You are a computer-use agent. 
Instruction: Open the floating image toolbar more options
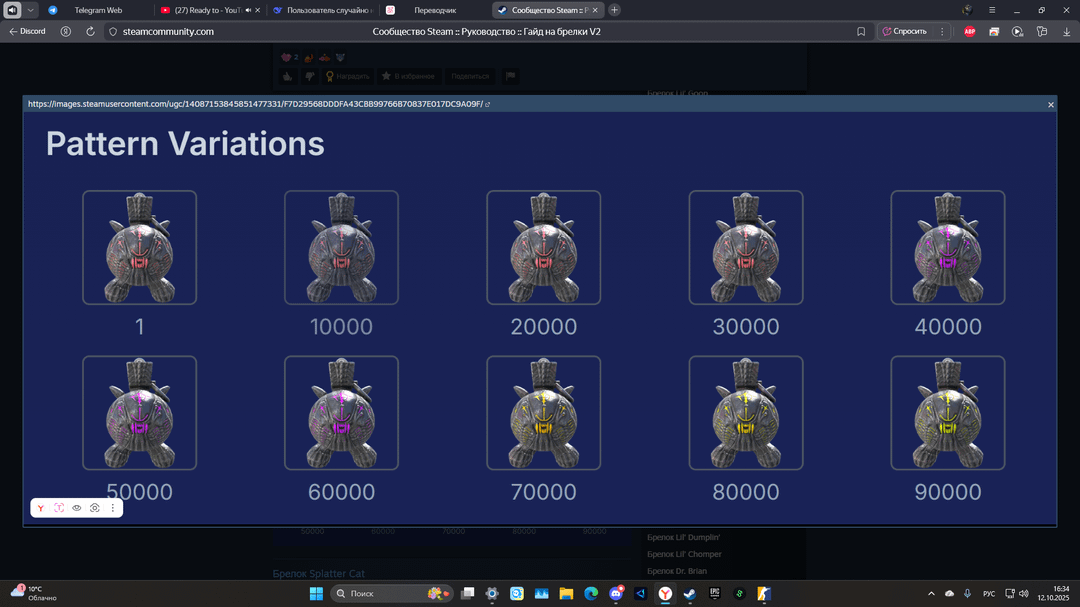pos(113,508)
